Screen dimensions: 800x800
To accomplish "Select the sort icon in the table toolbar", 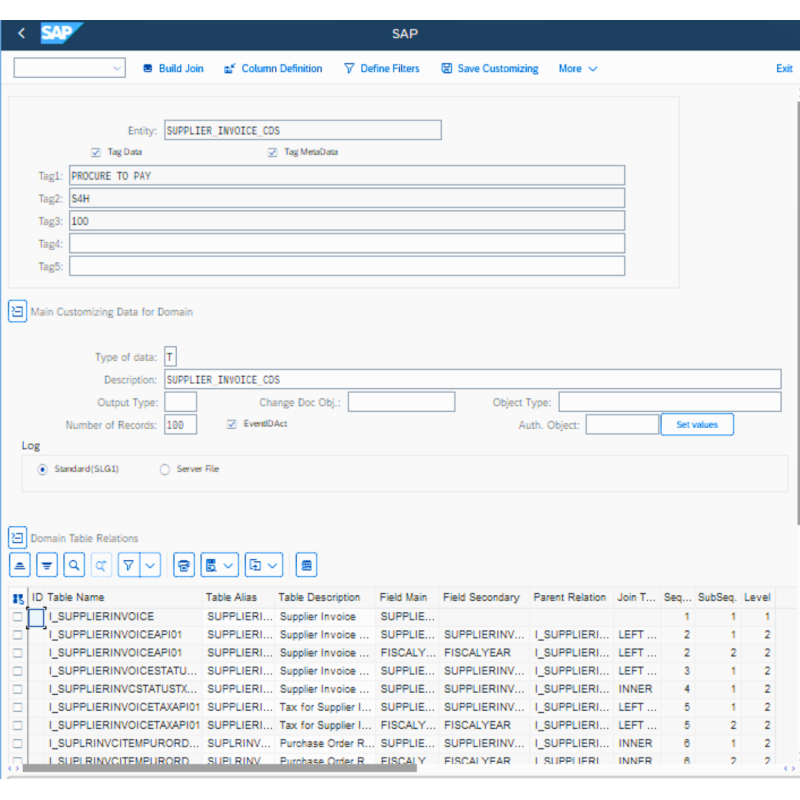I will (22, 564).
